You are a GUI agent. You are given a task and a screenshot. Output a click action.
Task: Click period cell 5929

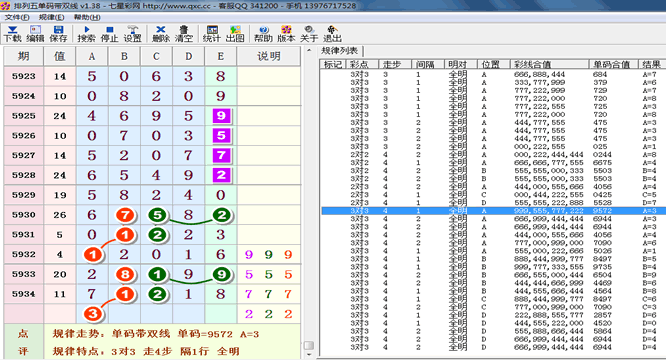(24, 195)
